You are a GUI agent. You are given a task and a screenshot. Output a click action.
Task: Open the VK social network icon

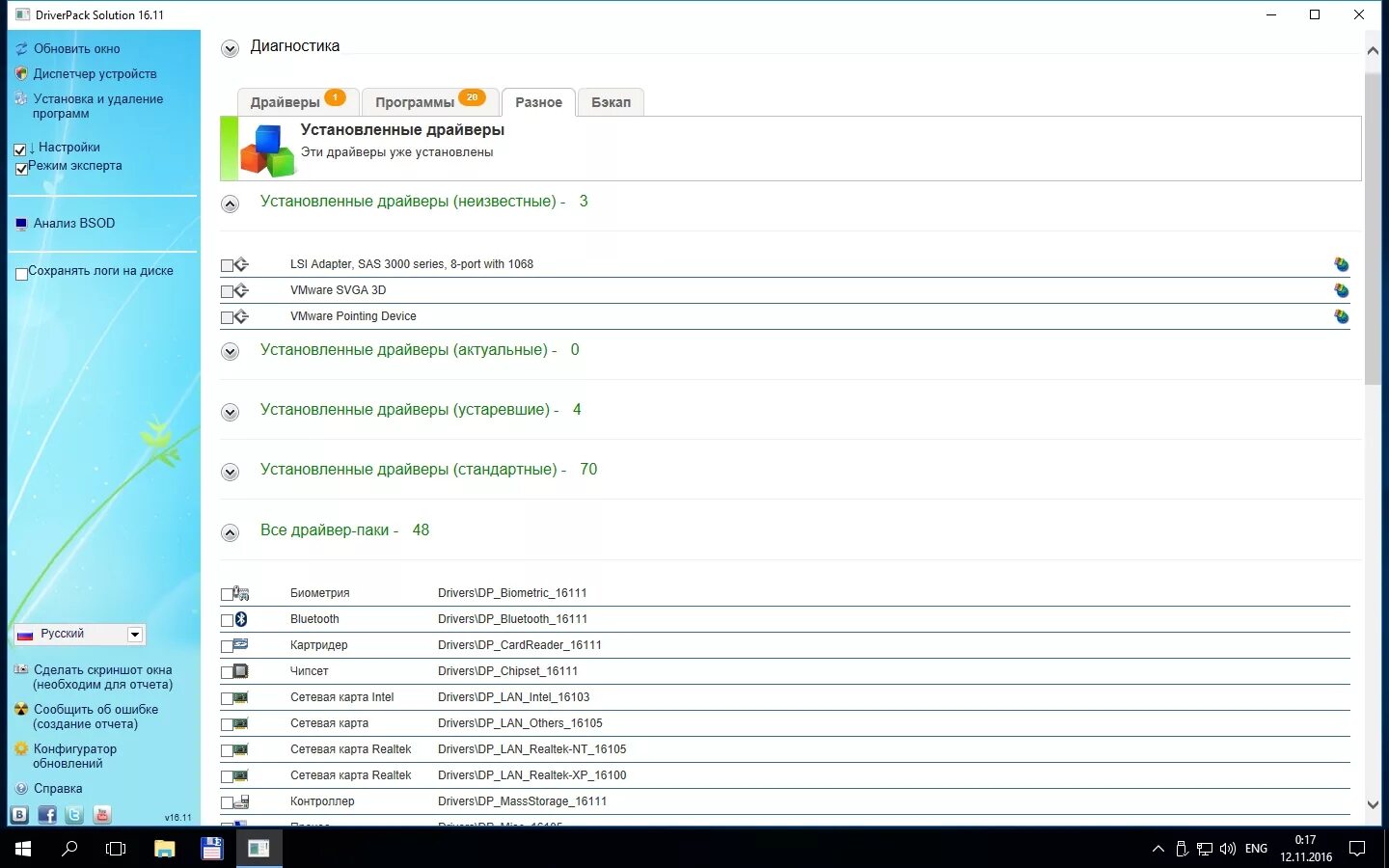(x=19, y=815)
